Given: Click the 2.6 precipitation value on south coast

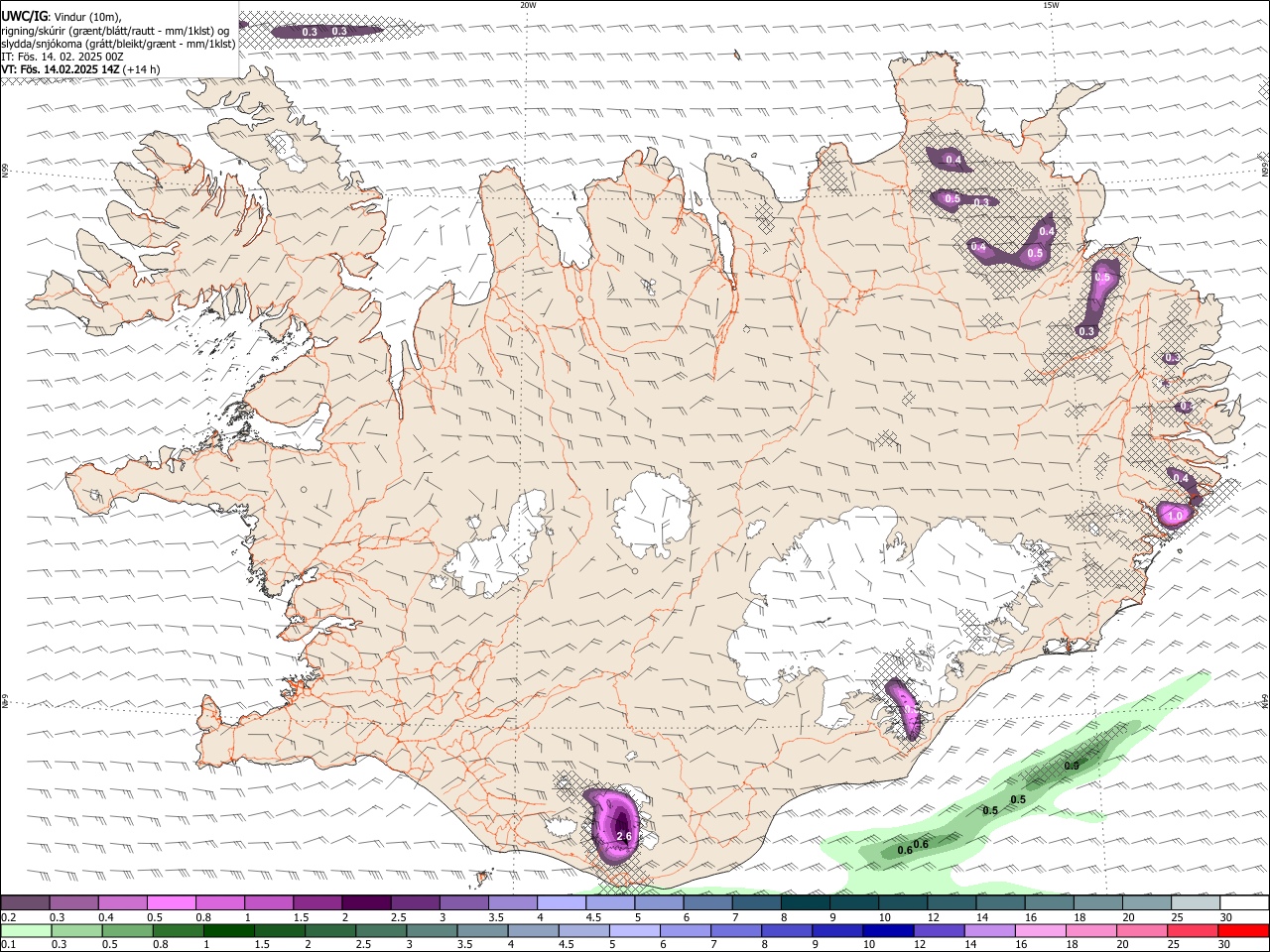Looking at the screenshot, I should 624,837.
